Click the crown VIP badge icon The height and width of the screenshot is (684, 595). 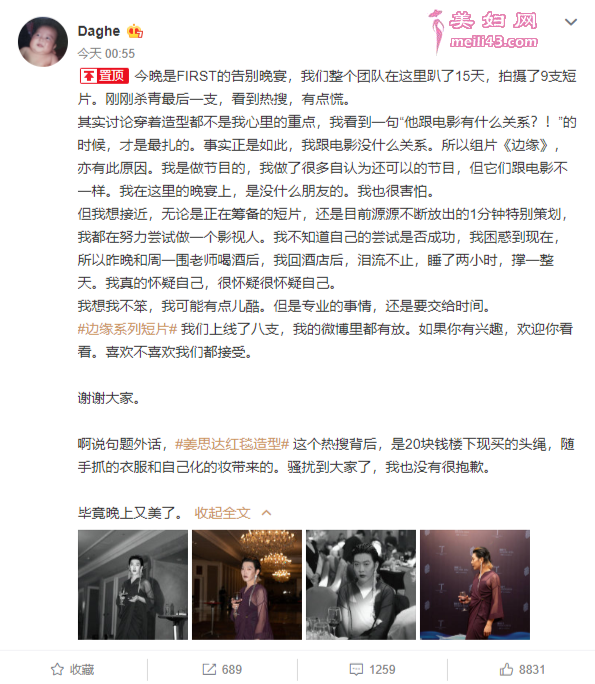(x=135, y=31)
